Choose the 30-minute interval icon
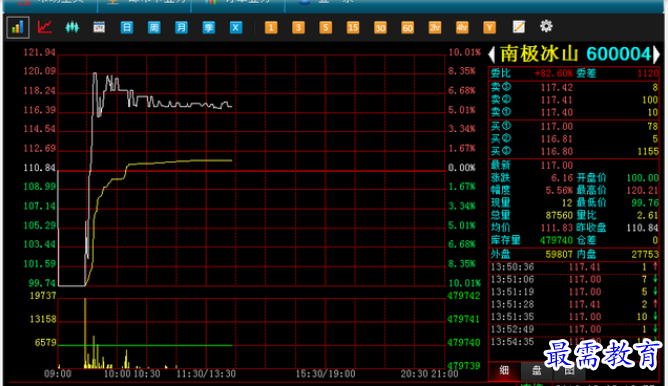Image resolution: width=668 pixels, height=386 pixels. (x=380, y=28)
